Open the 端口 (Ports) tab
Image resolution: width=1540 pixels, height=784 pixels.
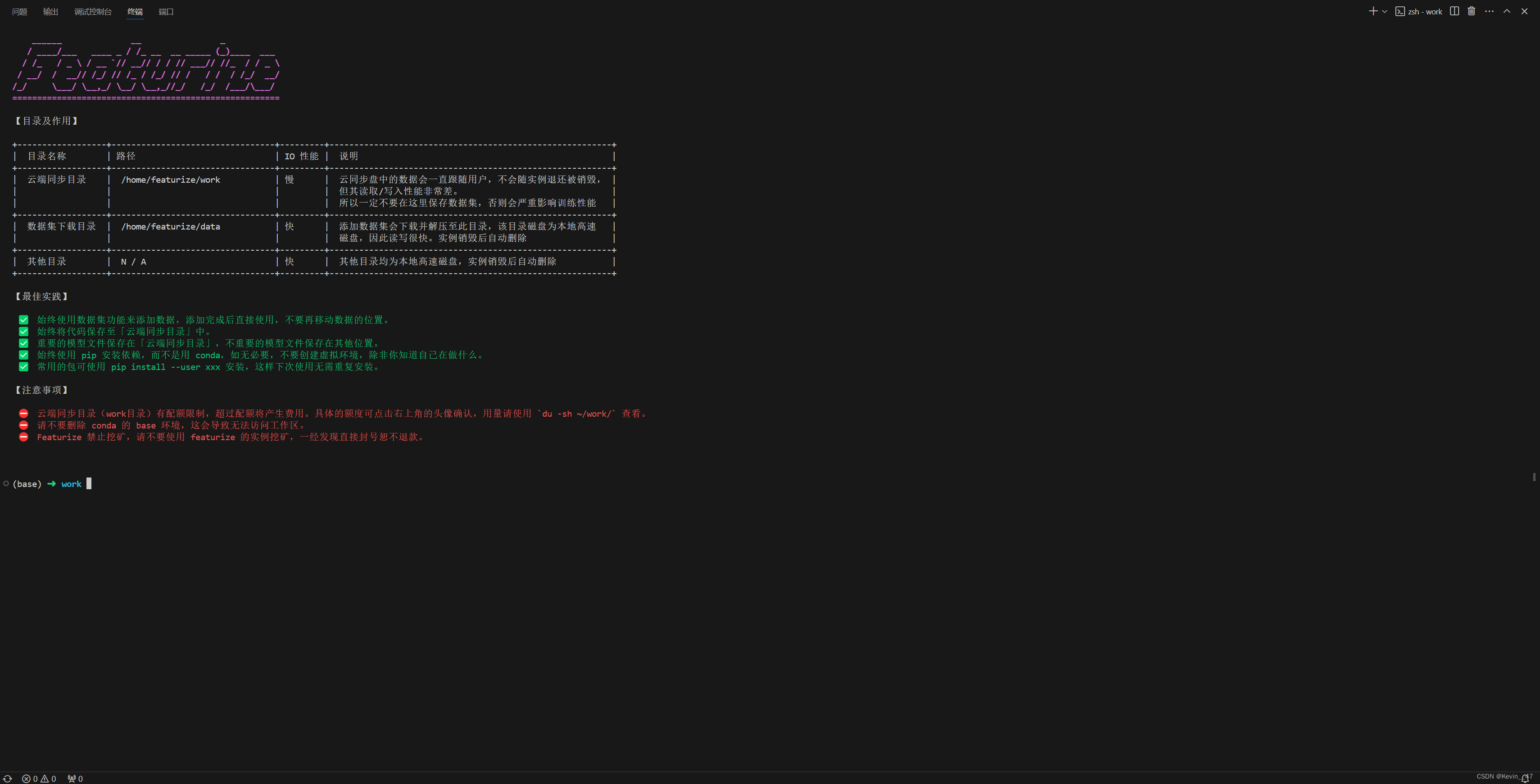point(166,12)
